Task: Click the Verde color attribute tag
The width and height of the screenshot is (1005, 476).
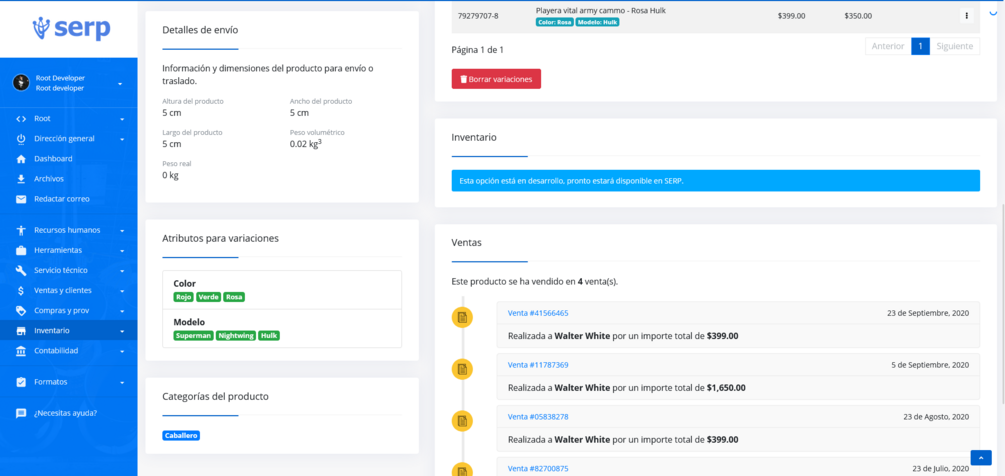Action: click(x=209, y=297)
